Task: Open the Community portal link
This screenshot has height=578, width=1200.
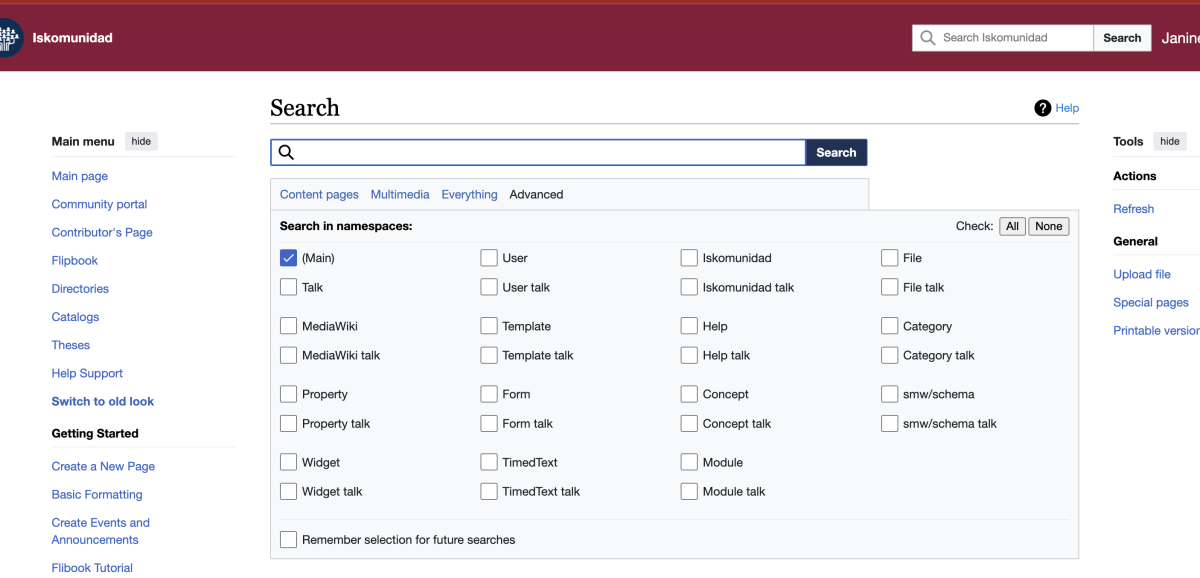Action: point(99,204)
